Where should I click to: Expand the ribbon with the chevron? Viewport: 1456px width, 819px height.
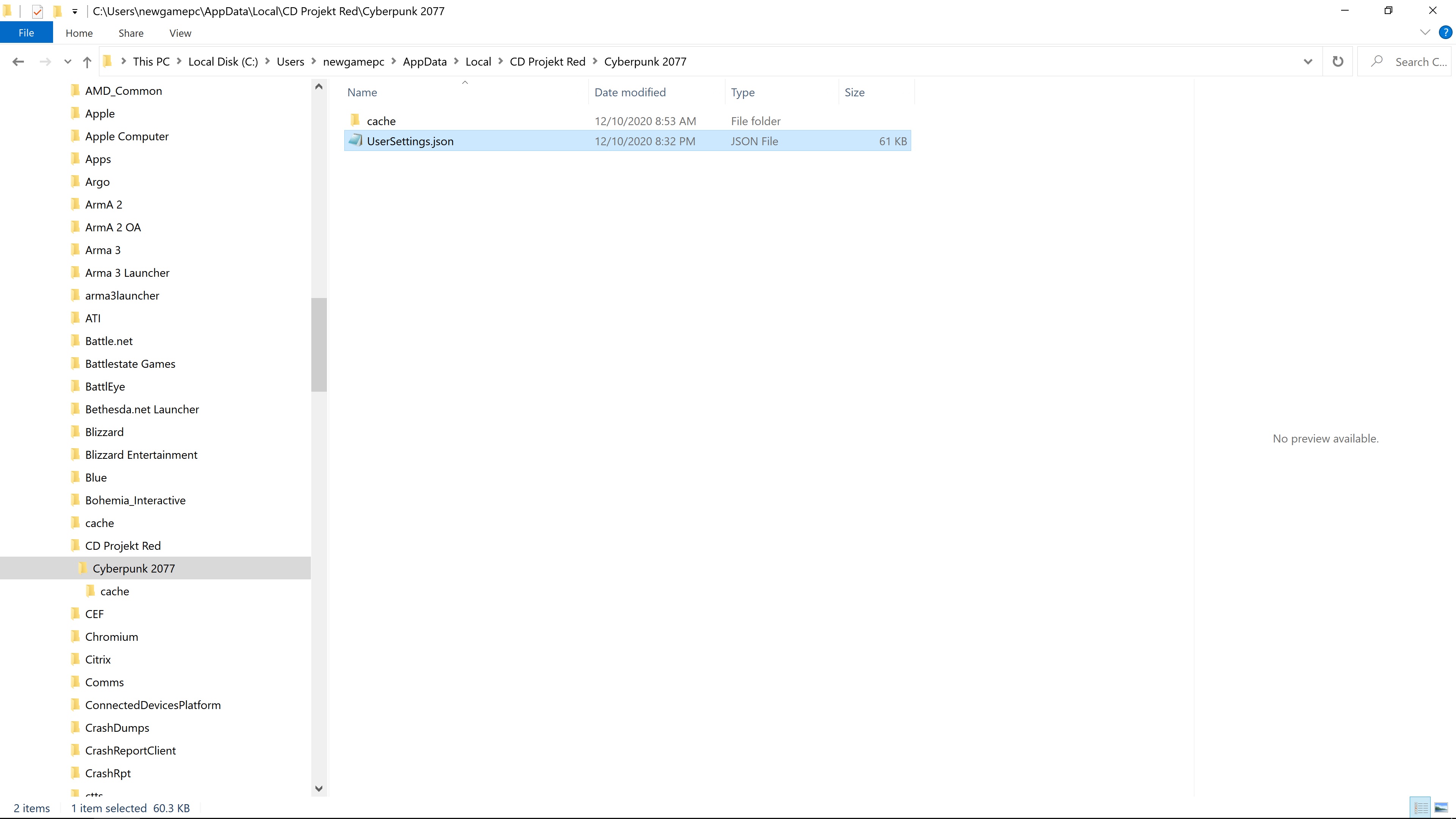[x=1425, y=33]
